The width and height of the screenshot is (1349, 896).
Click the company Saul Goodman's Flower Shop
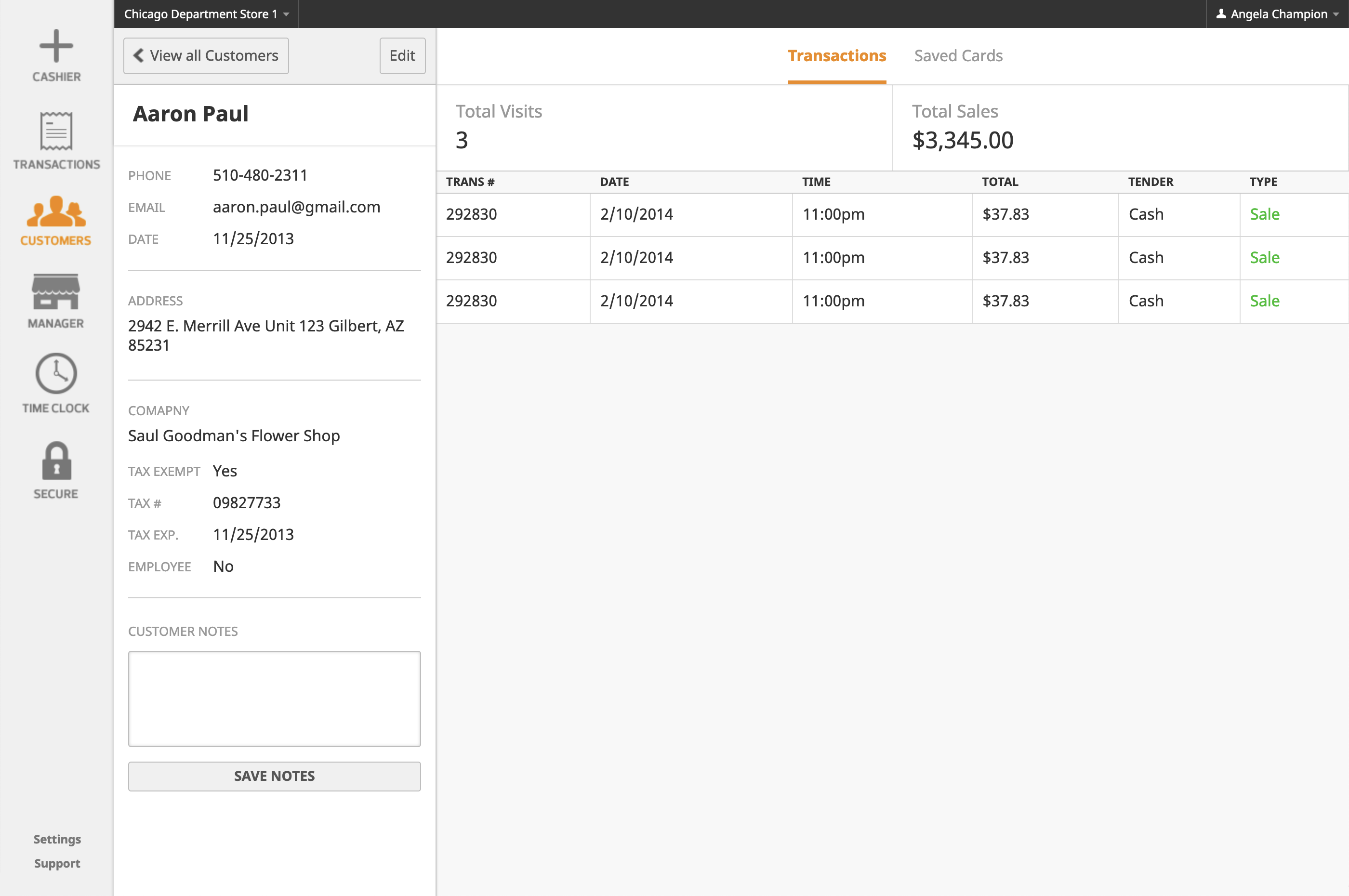pyautogui.click(x=234, y=436)
